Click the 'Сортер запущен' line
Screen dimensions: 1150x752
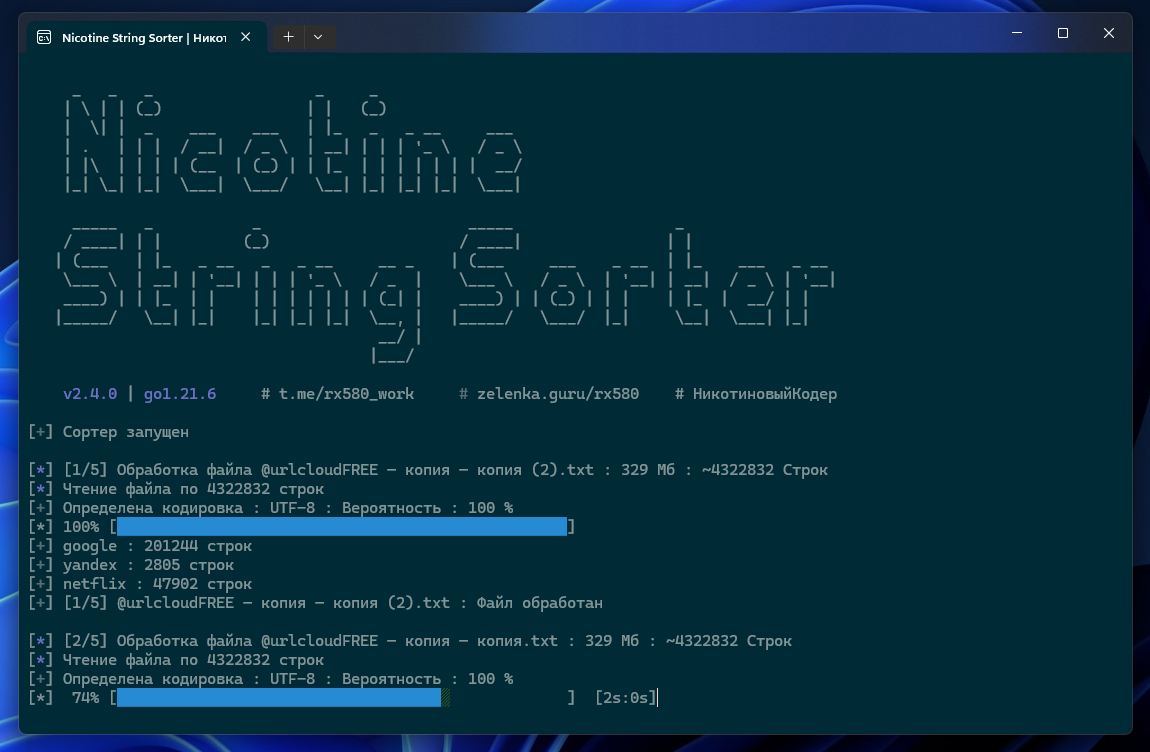109,432
